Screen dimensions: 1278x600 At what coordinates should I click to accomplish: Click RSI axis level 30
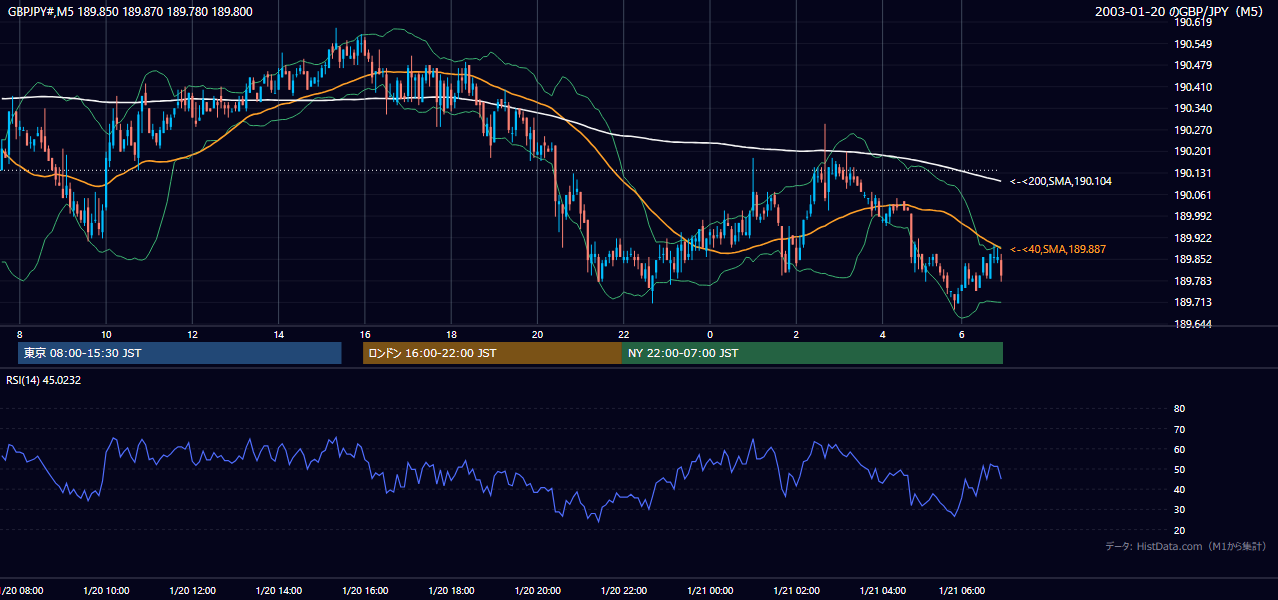tap(1180, 510)
